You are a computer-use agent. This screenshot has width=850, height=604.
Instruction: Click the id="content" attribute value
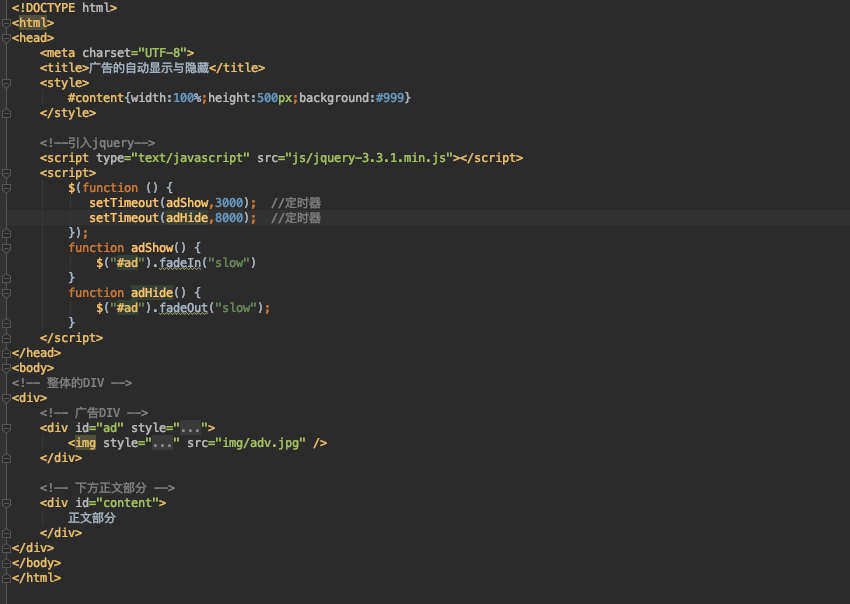[x=127, y=503]
